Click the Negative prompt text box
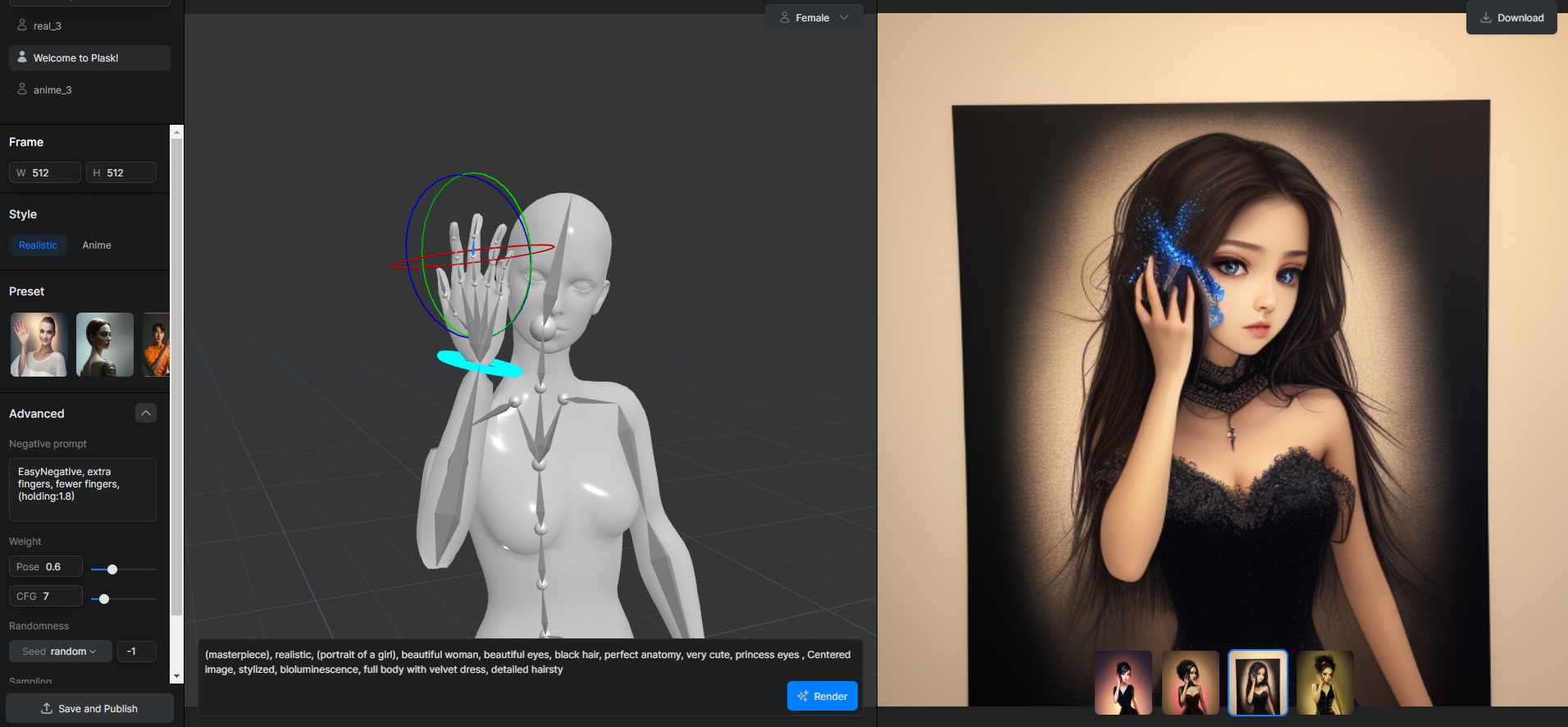 pyautogui.click(x=82, y=490)
